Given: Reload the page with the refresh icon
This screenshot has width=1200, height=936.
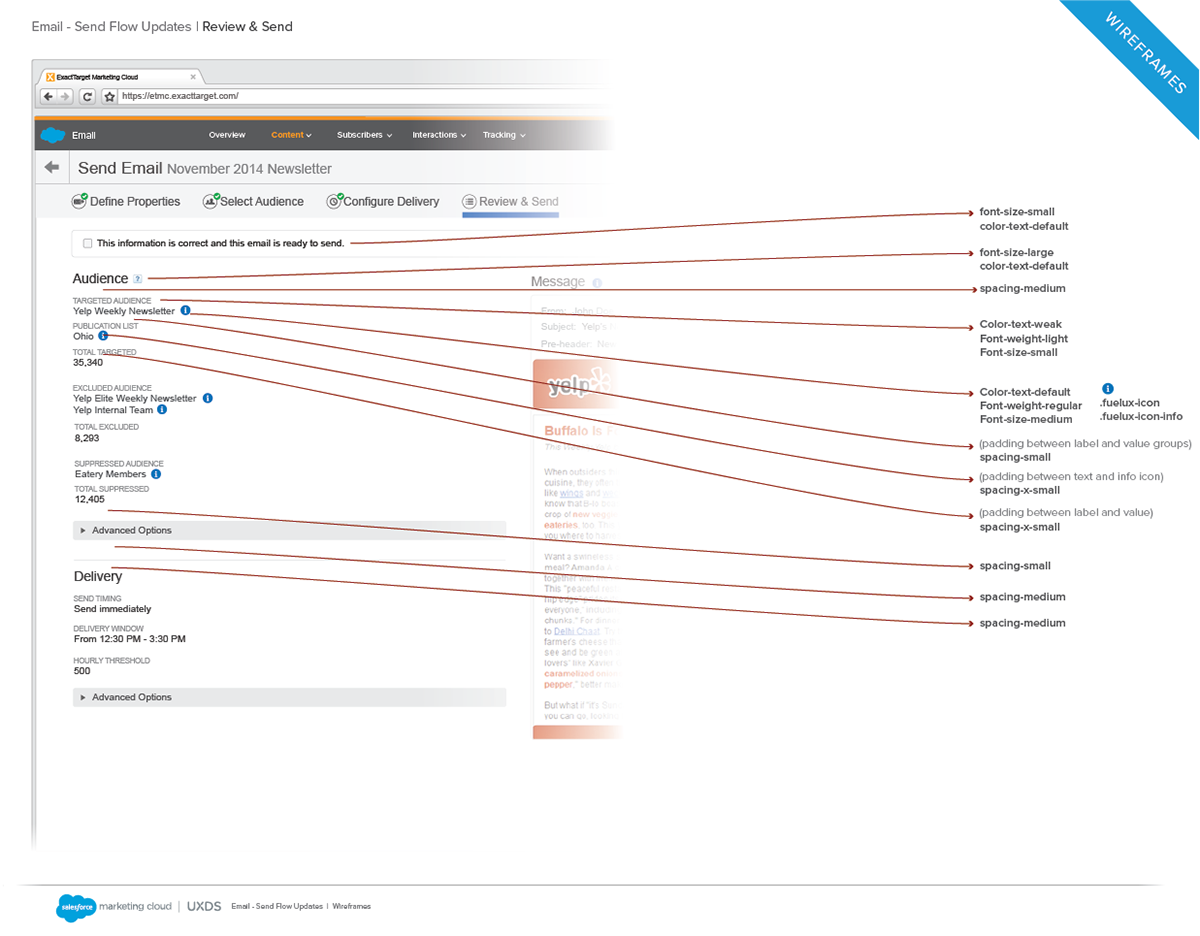Looking at the screenshot, I should click(x=87, y=96).
